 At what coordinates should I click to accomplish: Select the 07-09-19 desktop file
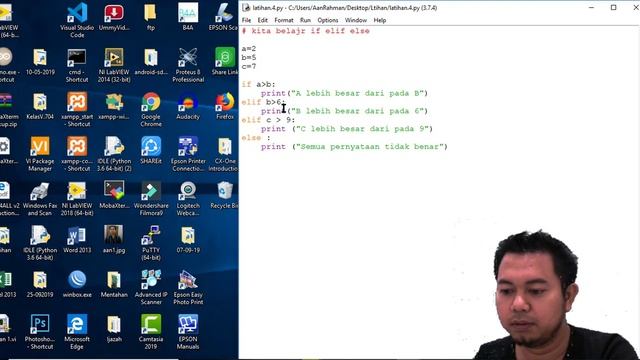coord(188,239)
